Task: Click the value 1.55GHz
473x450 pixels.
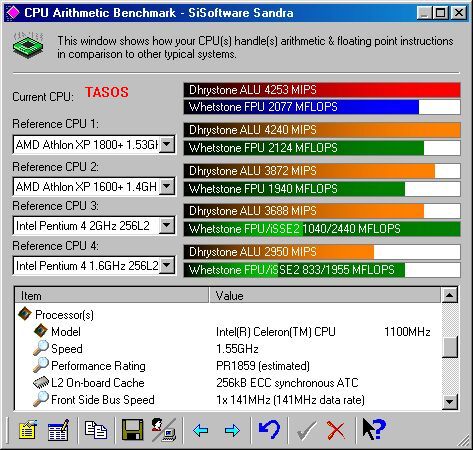Action: tap(237, 349)
